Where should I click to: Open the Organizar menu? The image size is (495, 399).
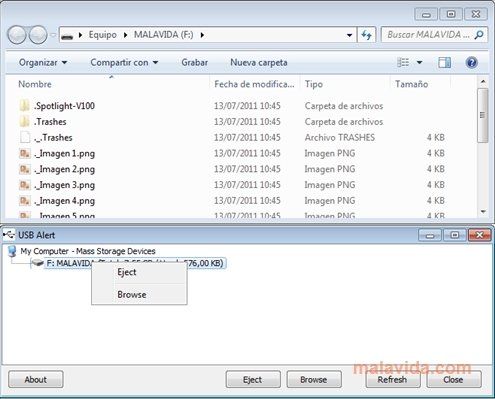coord(43,62)
